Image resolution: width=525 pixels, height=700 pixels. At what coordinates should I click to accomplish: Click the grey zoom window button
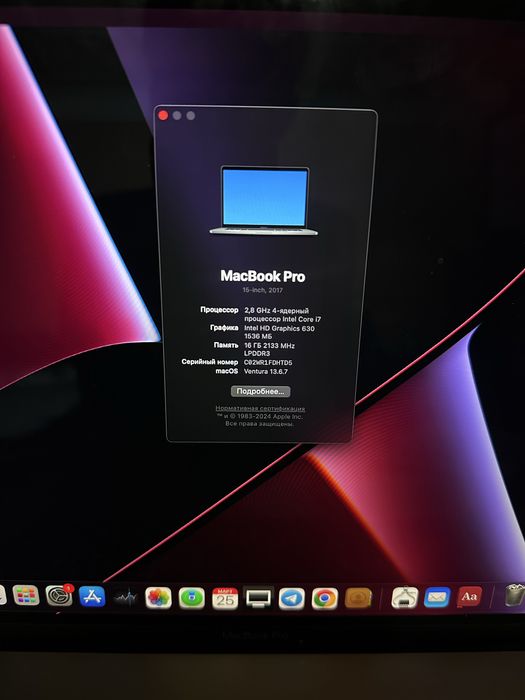coord(191,116)
